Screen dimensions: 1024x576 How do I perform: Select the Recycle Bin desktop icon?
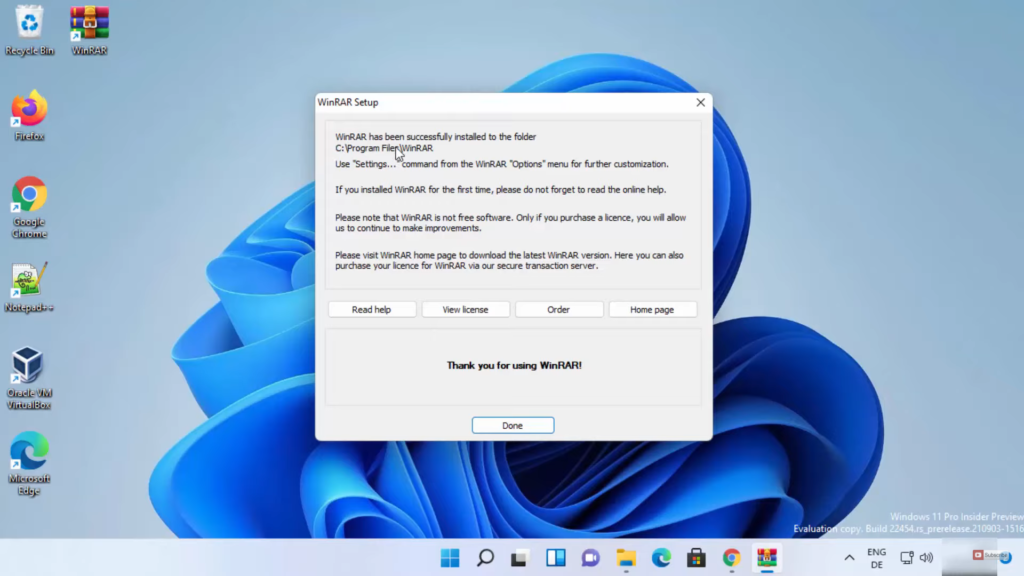pos(30,26)
